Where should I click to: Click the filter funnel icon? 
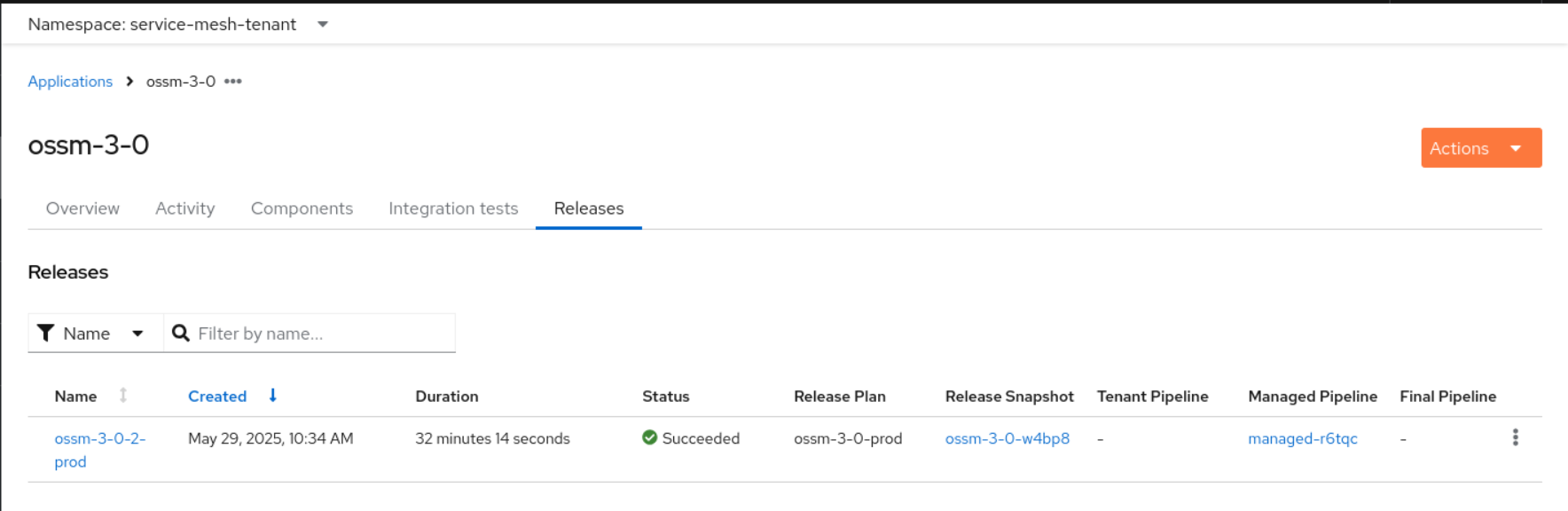point(46,334)
